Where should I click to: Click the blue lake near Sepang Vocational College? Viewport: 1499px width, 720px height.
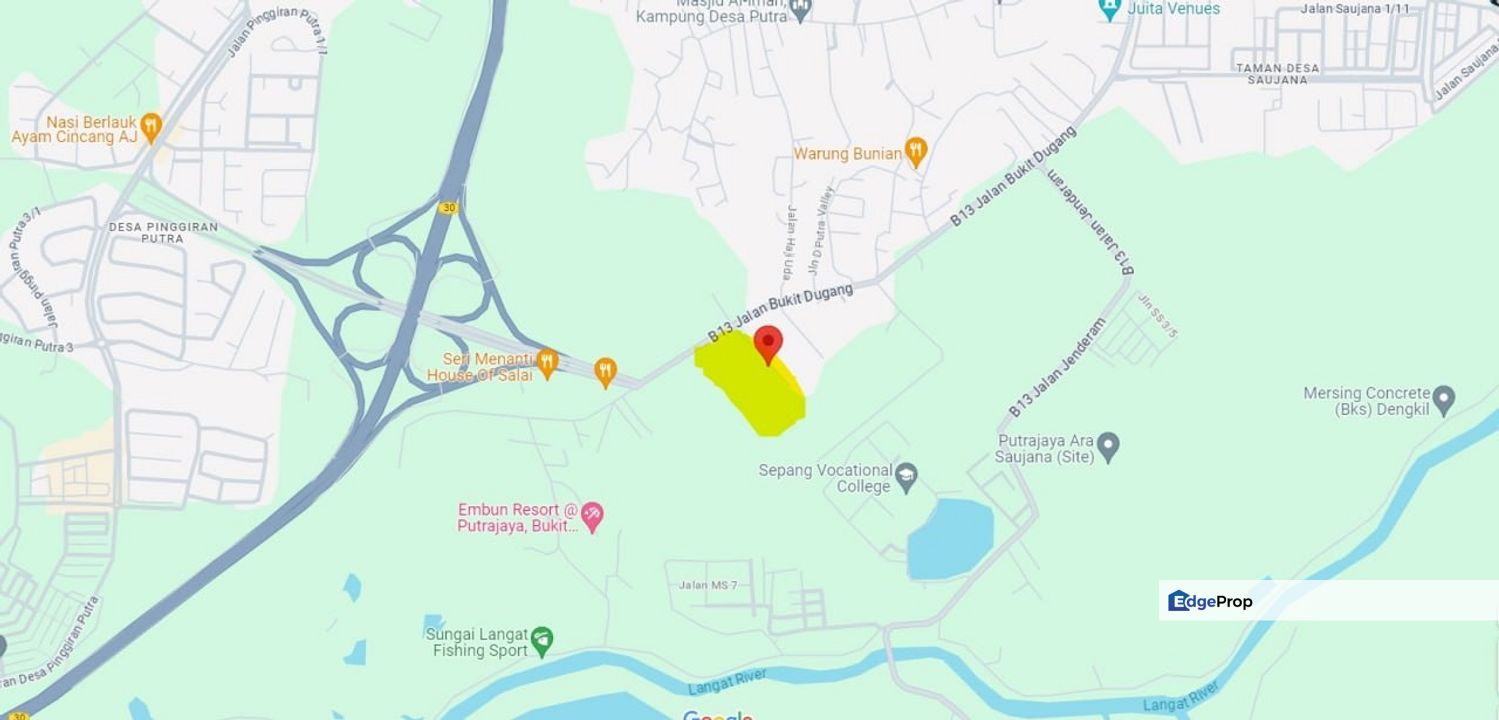(x=951, y=537)
